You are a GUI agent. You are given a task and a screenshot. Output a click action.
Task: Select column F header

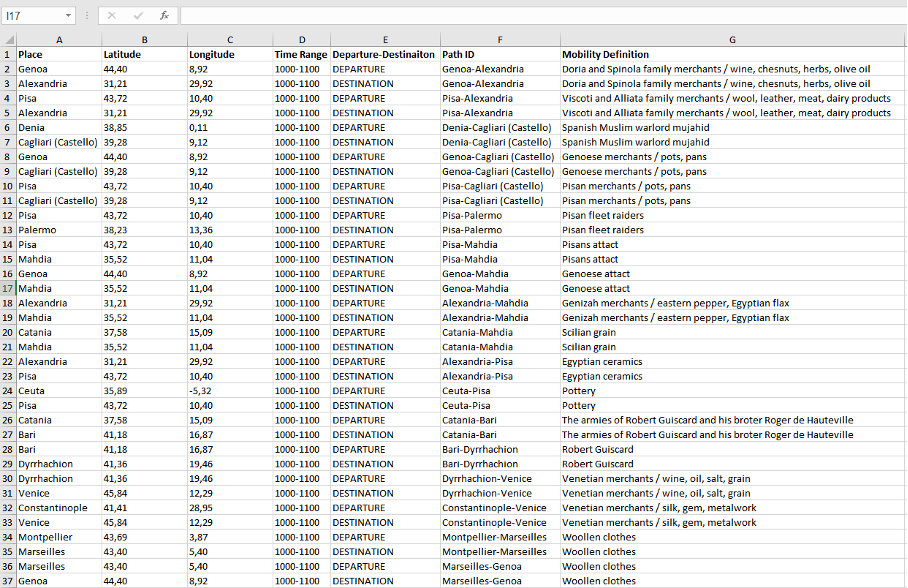click(500, 40)
